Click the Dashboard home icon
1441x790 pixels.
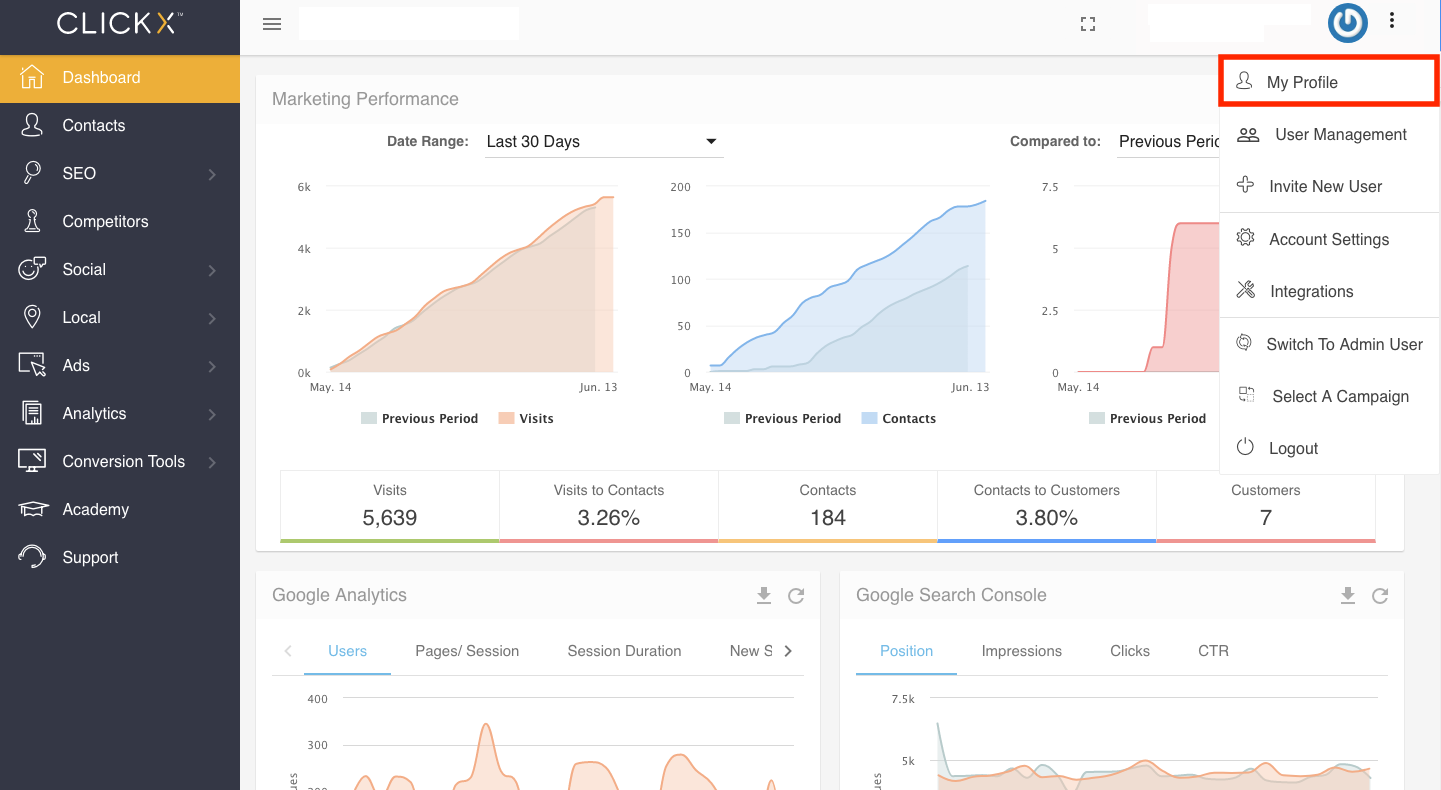[x=32, y=77]
